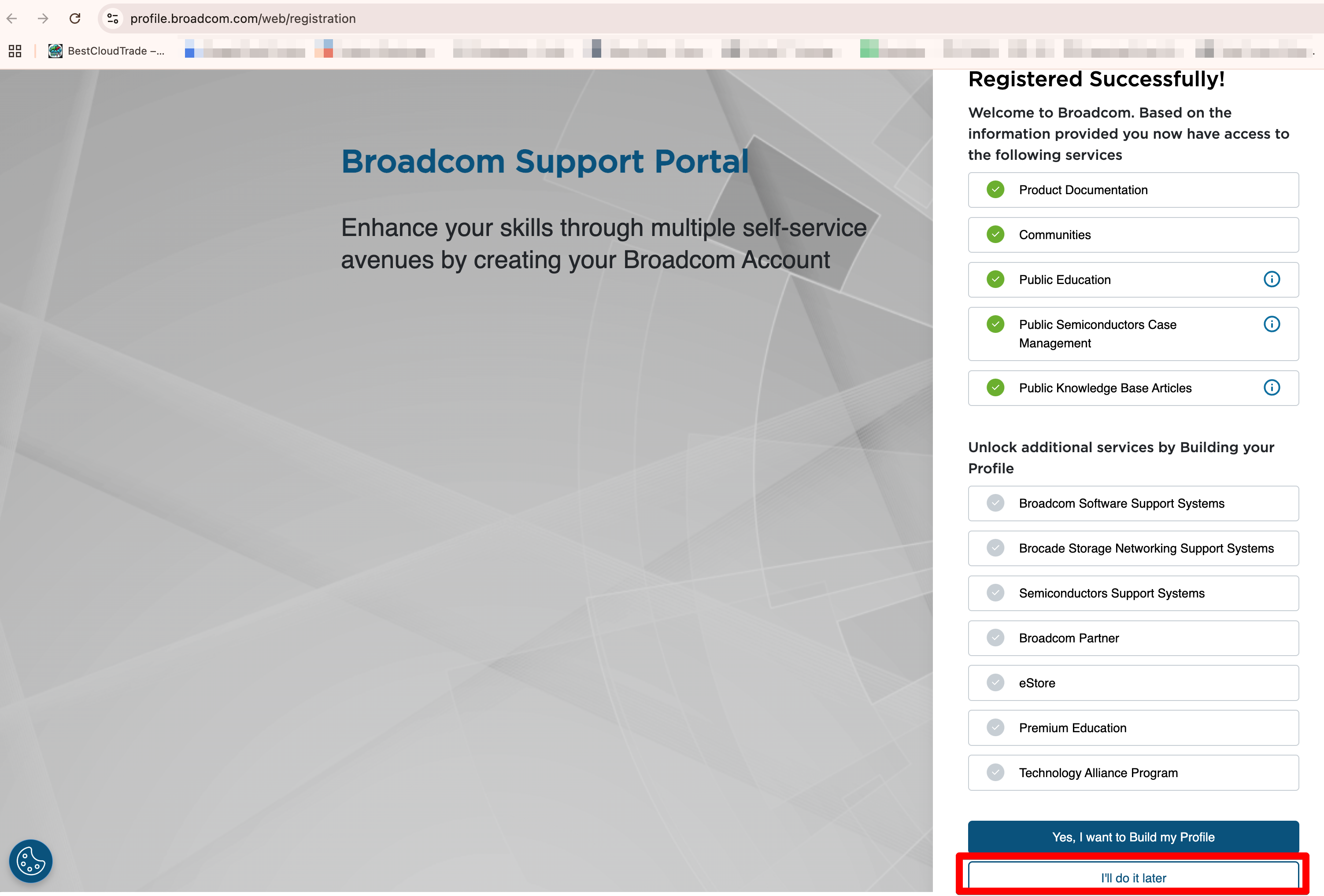Click the Communities green checkmark
1324x896 pixels.
point(995,234)
